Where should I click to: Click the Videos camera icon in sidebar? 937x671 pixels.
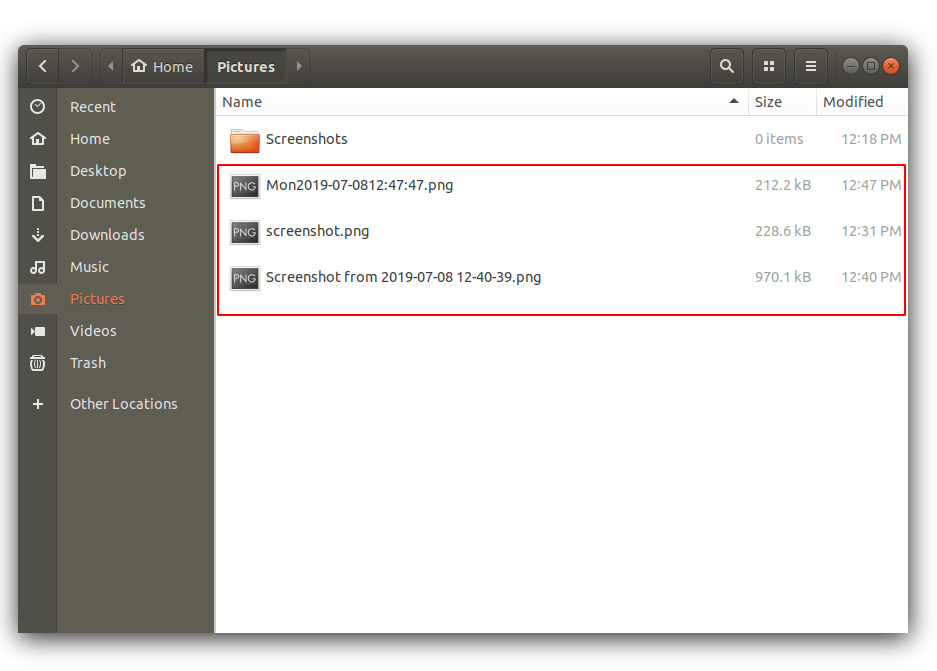pyautogui.click(x=38, y=331)
